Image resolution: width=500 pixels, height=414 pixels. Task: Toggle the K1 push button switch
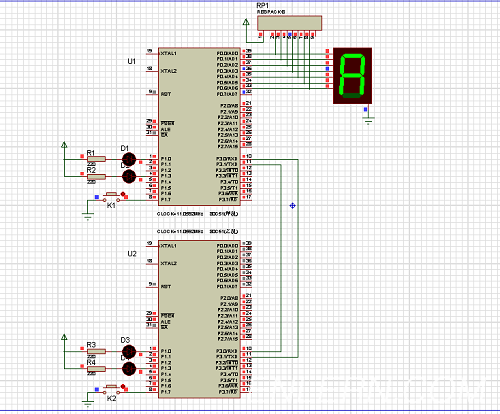(x=112, y=197)
